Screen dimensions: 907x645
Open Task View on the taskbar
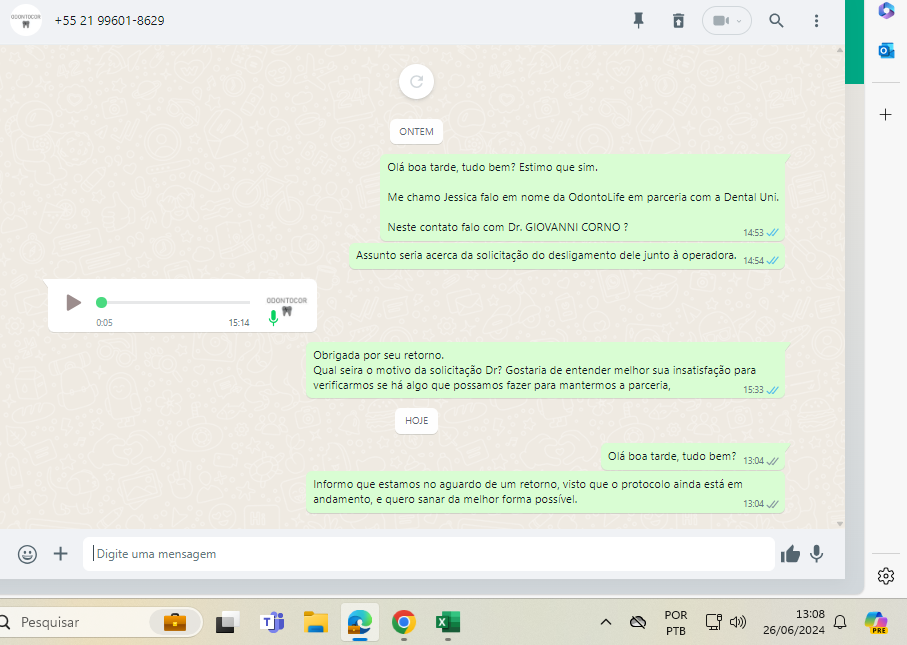228,622
